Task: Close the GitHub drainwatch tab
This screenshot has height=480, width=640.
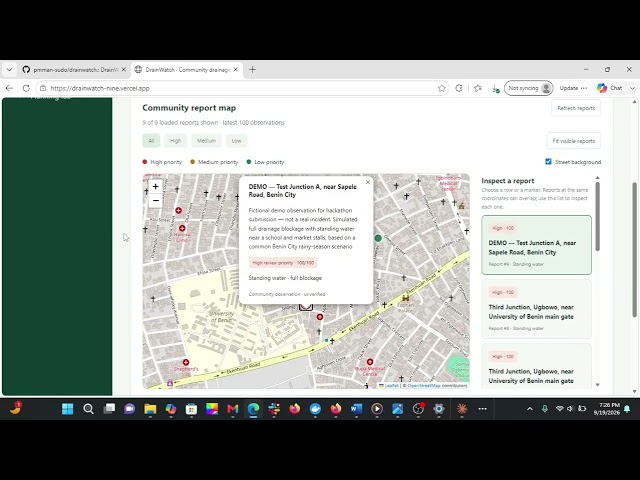Action: click(x=124, y=70)
